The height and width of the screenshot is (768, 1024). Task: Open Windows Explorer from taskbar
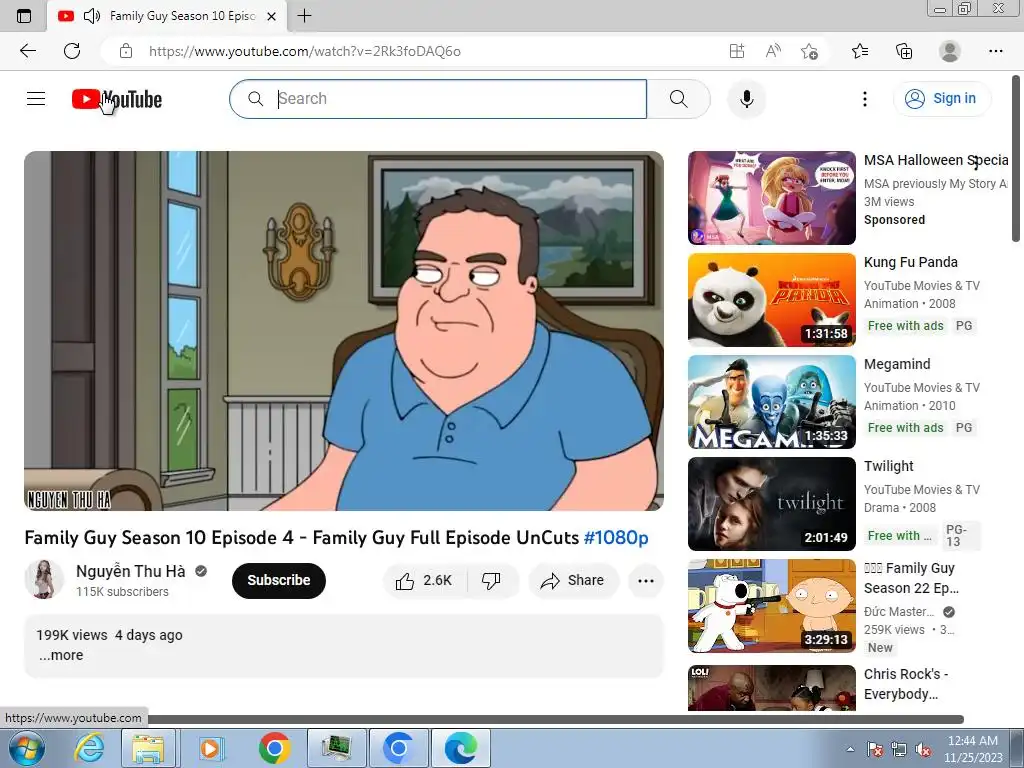click(x=148, y=748)
